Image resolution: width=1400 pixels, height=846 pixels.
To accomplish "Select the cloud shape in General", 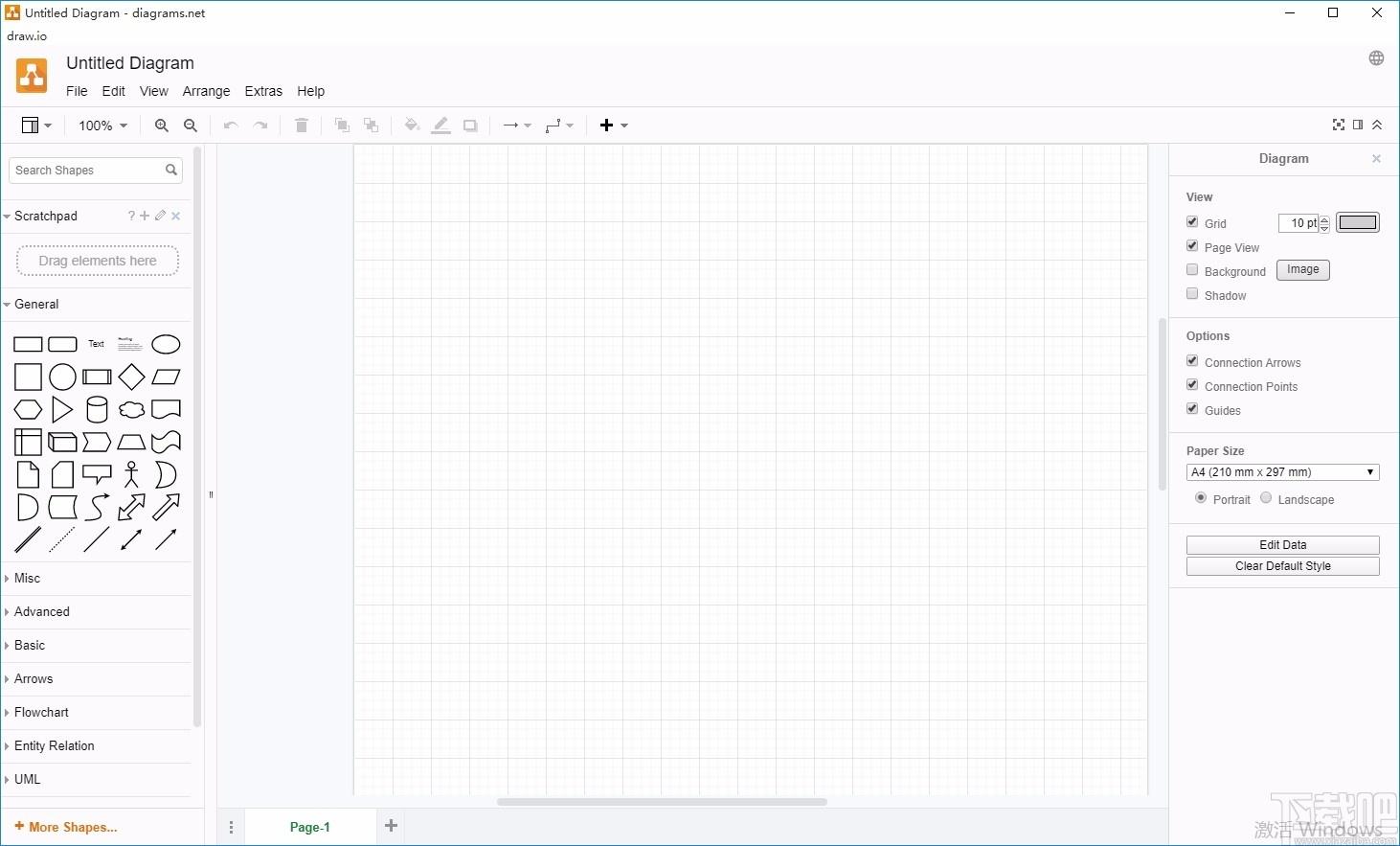I will click(131, 409).
